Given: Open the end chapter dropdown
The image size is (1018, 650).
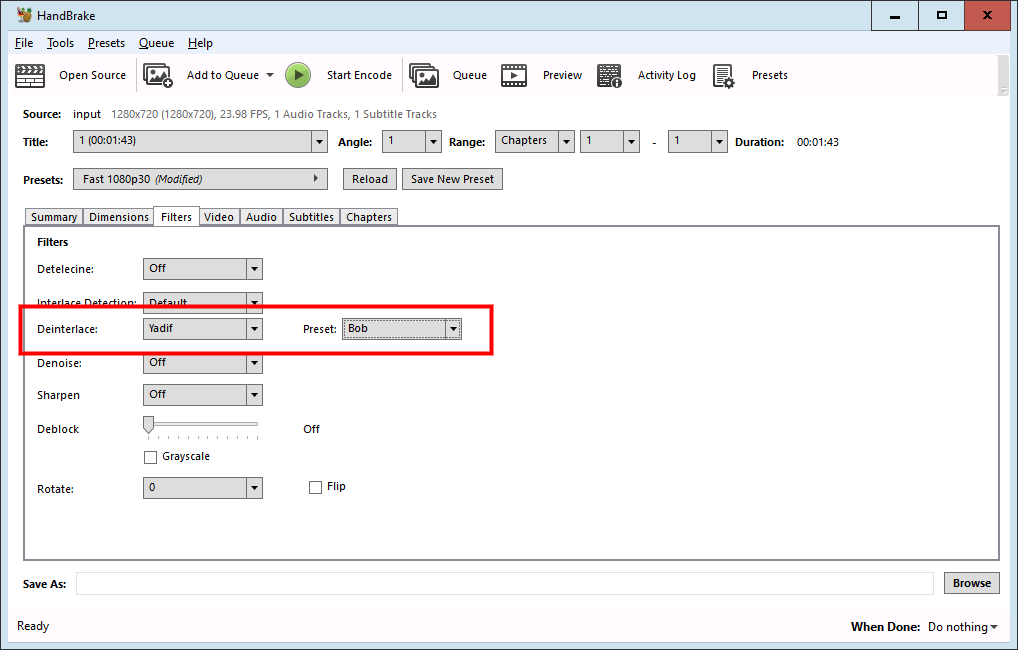Looking at the screenshot, I should tap(697, 142).
